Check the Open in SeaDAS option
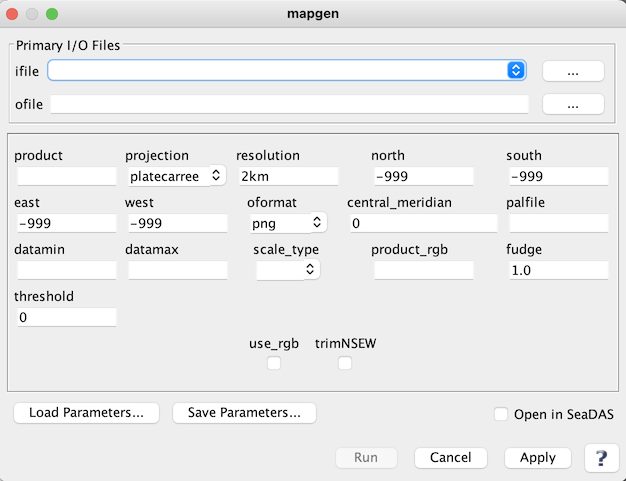626x481 pixels. (501, 414)
